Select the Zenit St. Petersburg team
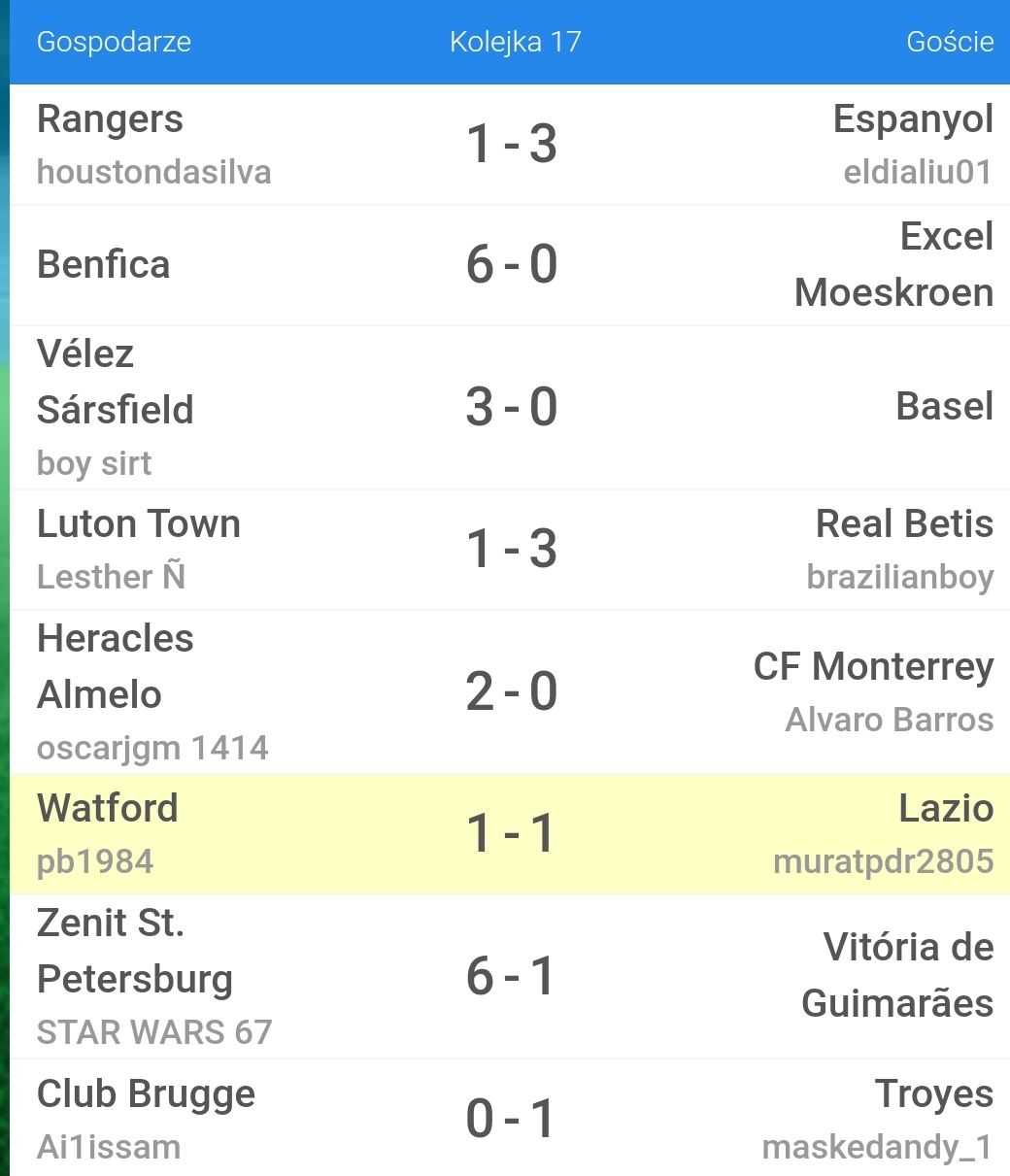 click(134, 951)
